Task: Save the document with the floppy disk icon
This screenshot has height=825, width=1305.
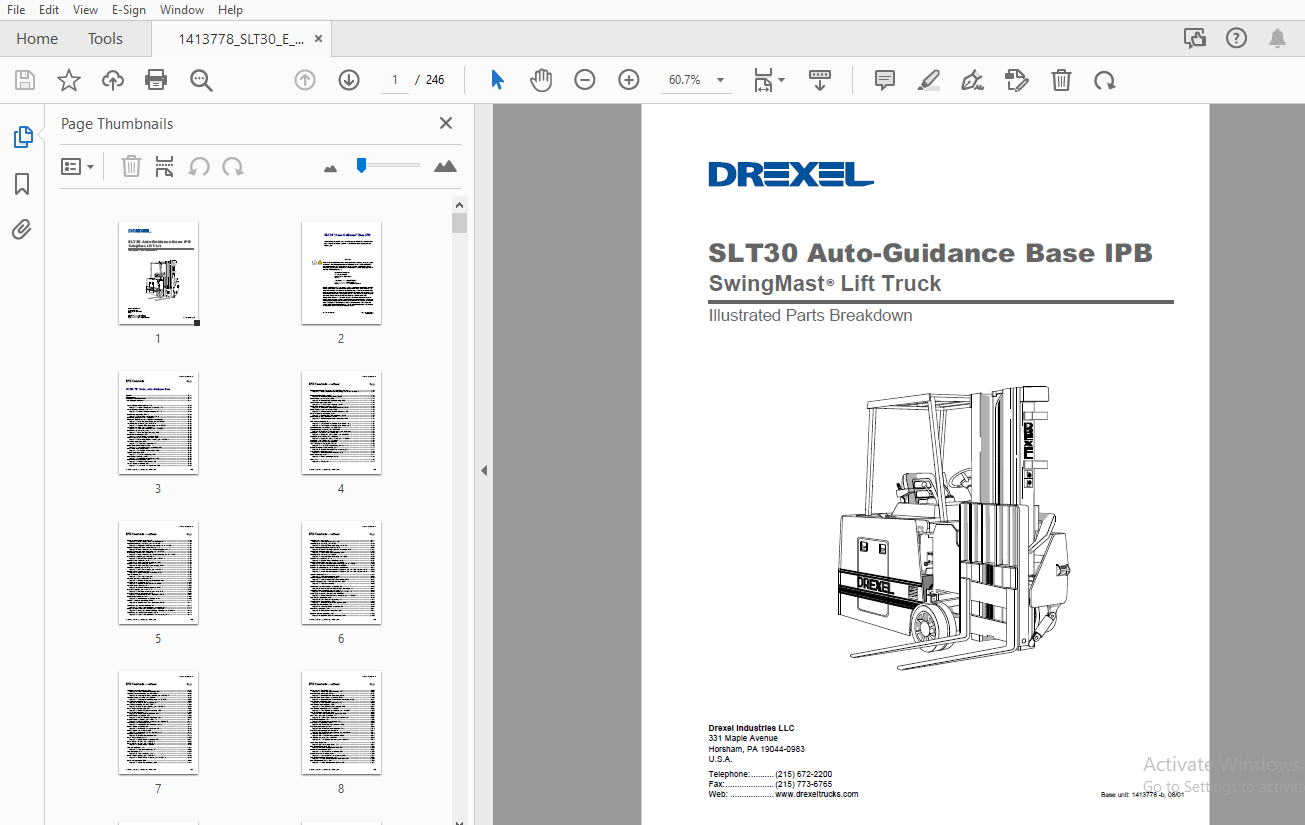Action: click(25, 80)
